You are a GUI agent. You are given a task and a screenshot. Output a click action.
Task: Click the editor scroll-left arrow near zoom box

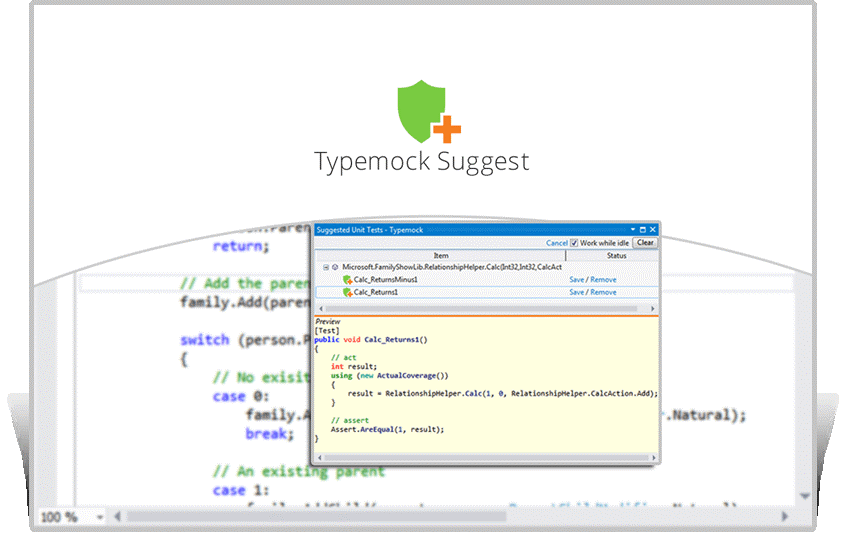click(117, 517)
